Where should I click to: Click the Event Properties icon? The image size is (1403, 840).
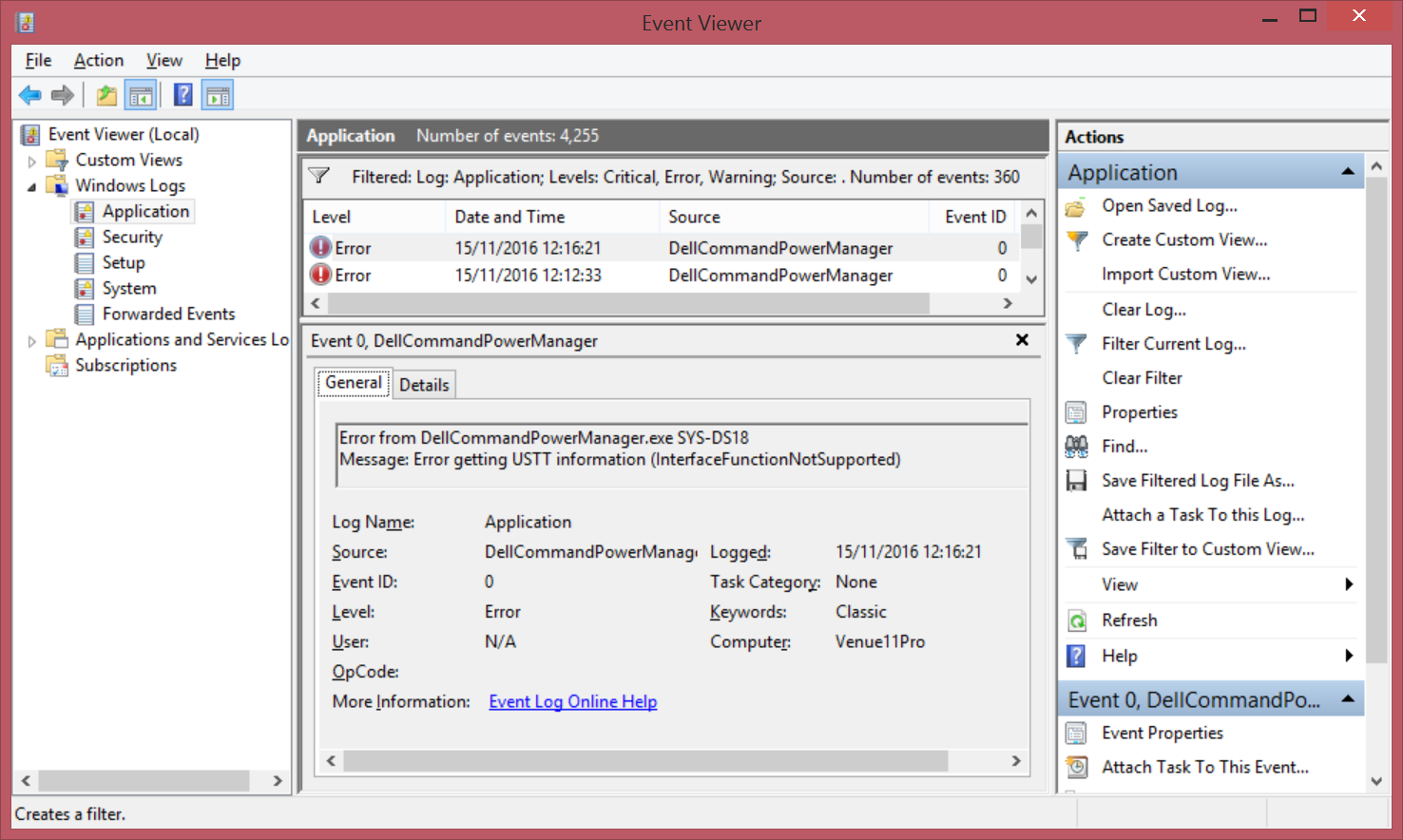1076,734
